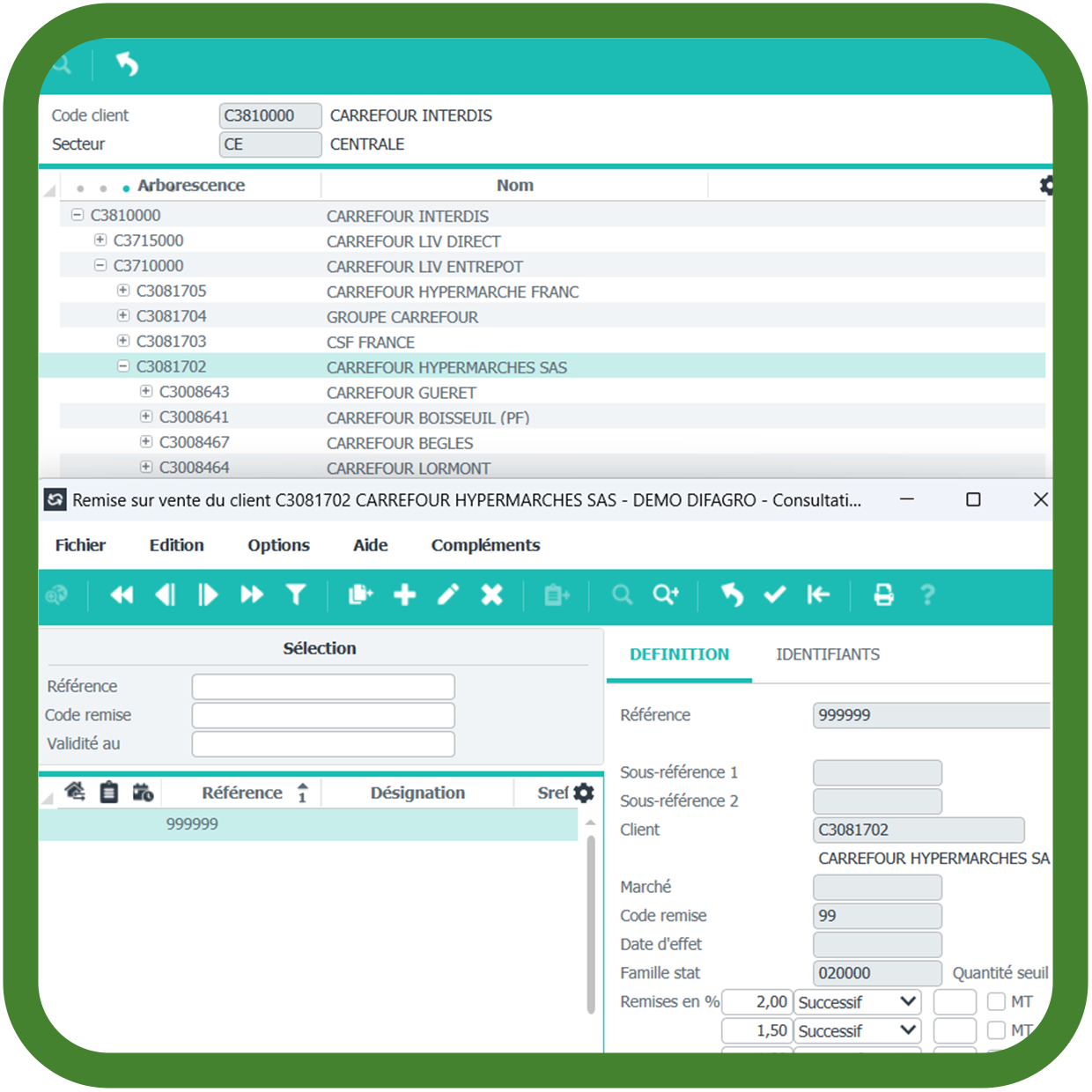The image size is (1092, 1092).
Task: Open list settings gear next to Sref
Action: tap(584, 793)
